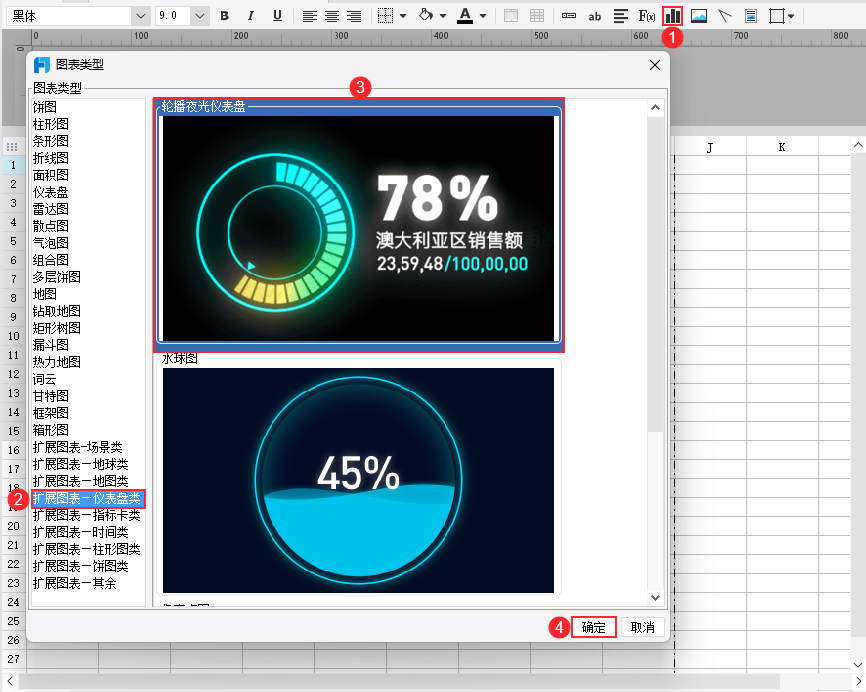
Task: Toggle underline formatting
Action: click(277, 16)
